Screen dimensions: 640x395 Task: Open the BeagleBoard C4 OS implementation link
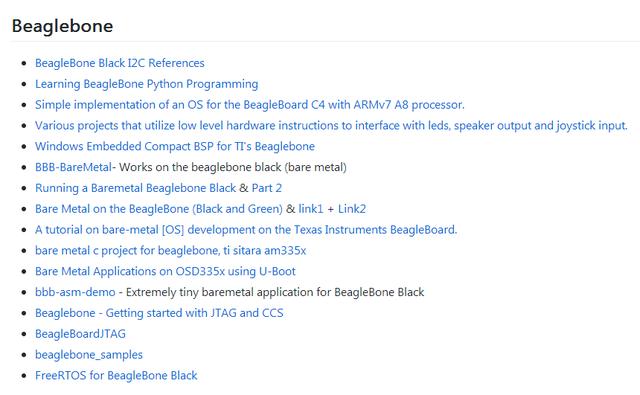(x=250, y=105)
